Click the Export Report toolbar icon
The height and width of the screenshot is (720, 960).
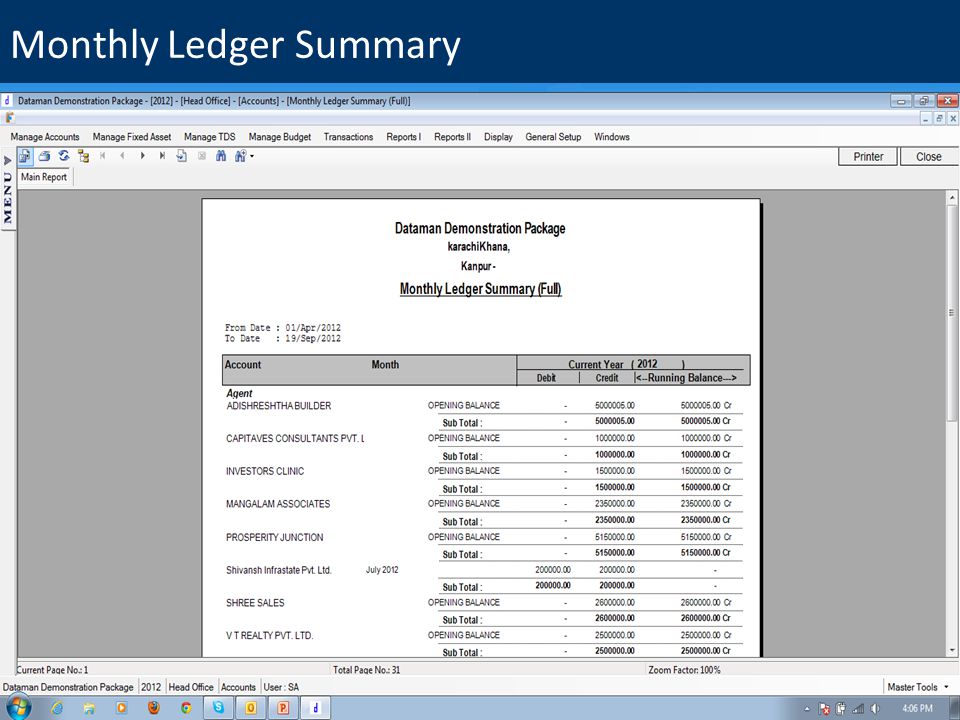point(24,156)
